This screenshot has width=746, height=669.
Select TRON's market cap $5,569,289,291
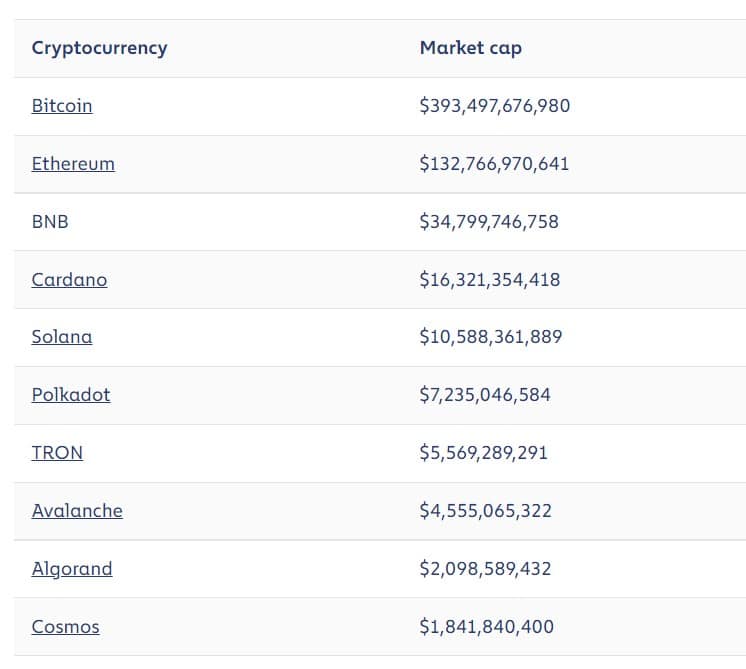pos(484,453)
